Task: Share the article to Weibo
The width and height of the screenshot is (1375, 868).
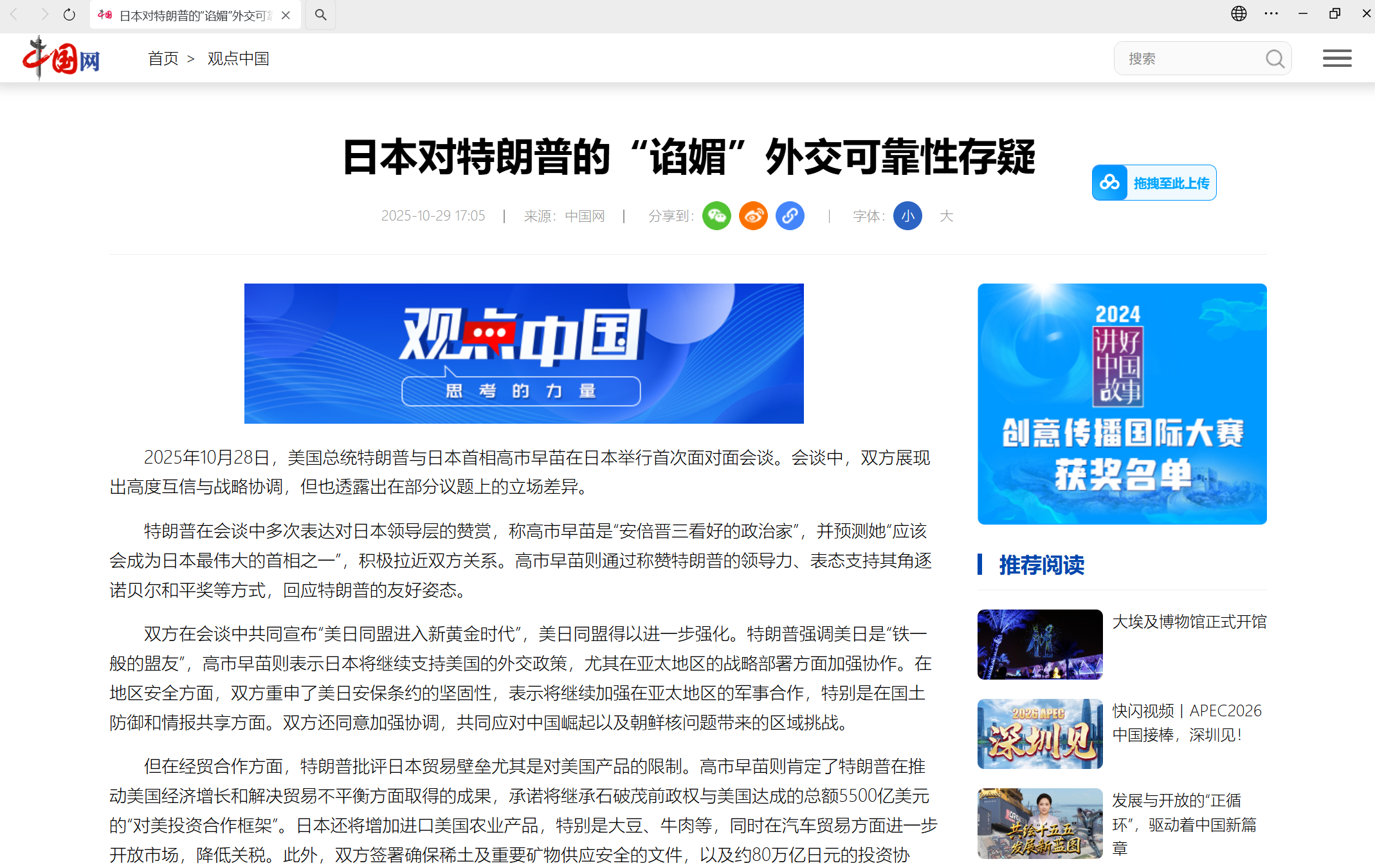Action: coord(752,216)
